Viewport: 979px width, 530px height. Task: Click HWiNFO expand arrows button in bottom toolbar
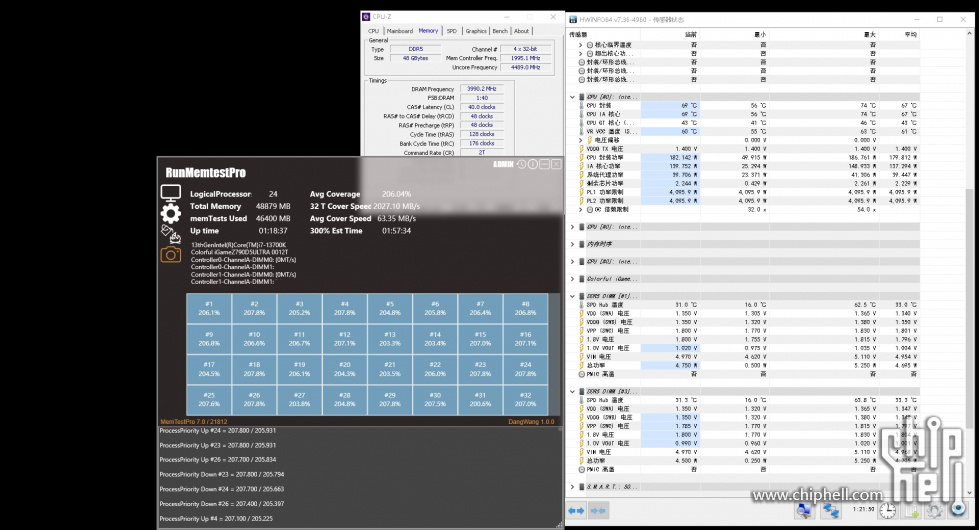click(576, 511)
